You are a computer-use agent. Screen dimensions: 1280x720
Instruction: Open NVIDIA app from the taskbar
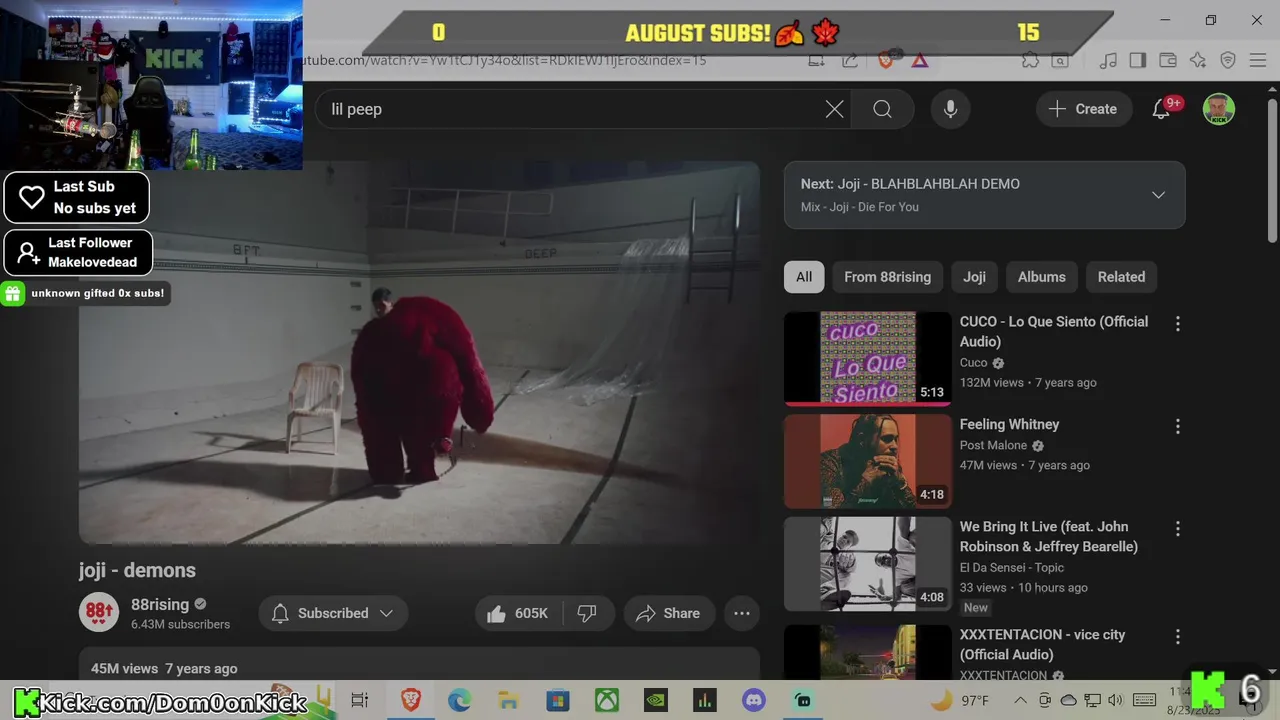[655, 700]
